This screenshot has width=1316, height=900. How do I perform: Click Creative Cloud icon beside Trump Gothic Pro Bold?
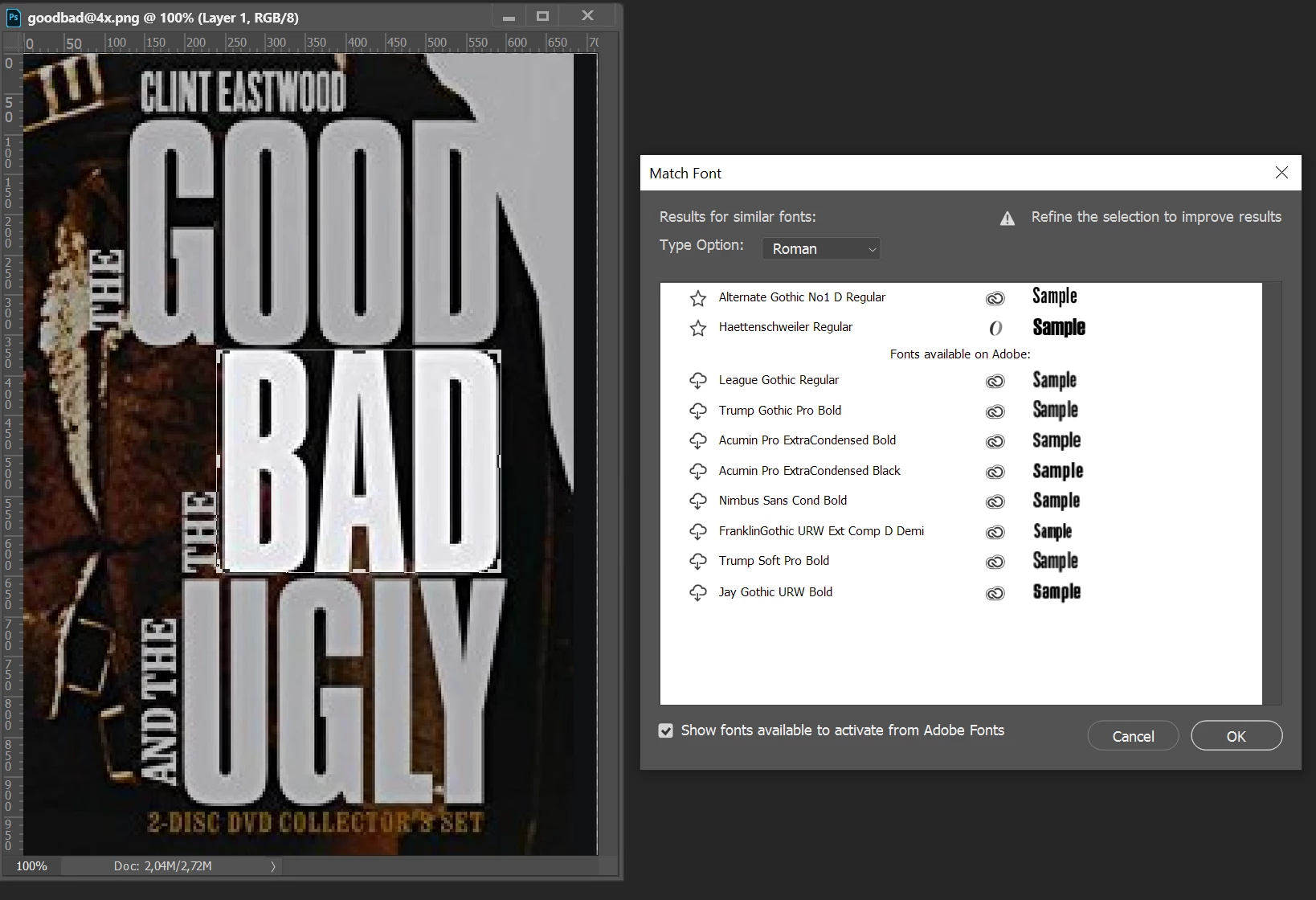click(x=995, y=411)
